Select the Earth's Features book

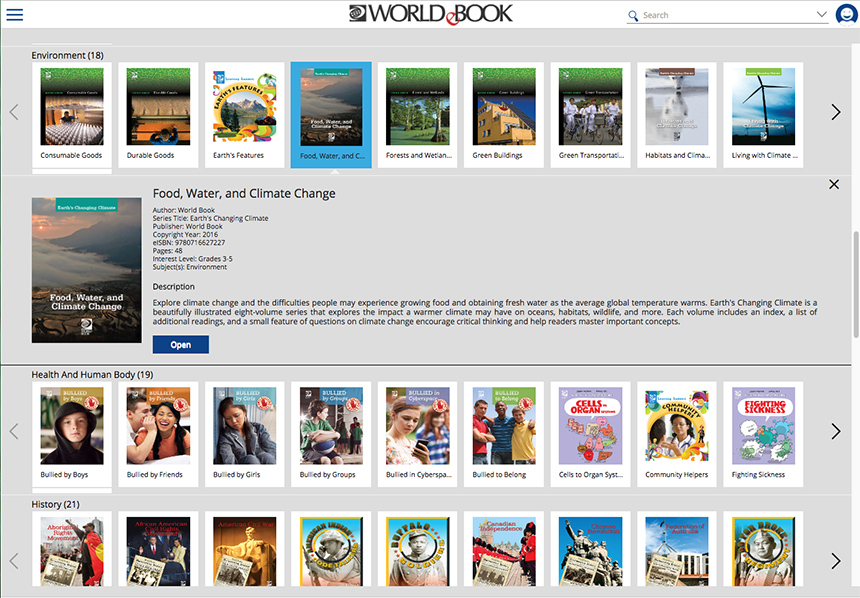point(245,115)
